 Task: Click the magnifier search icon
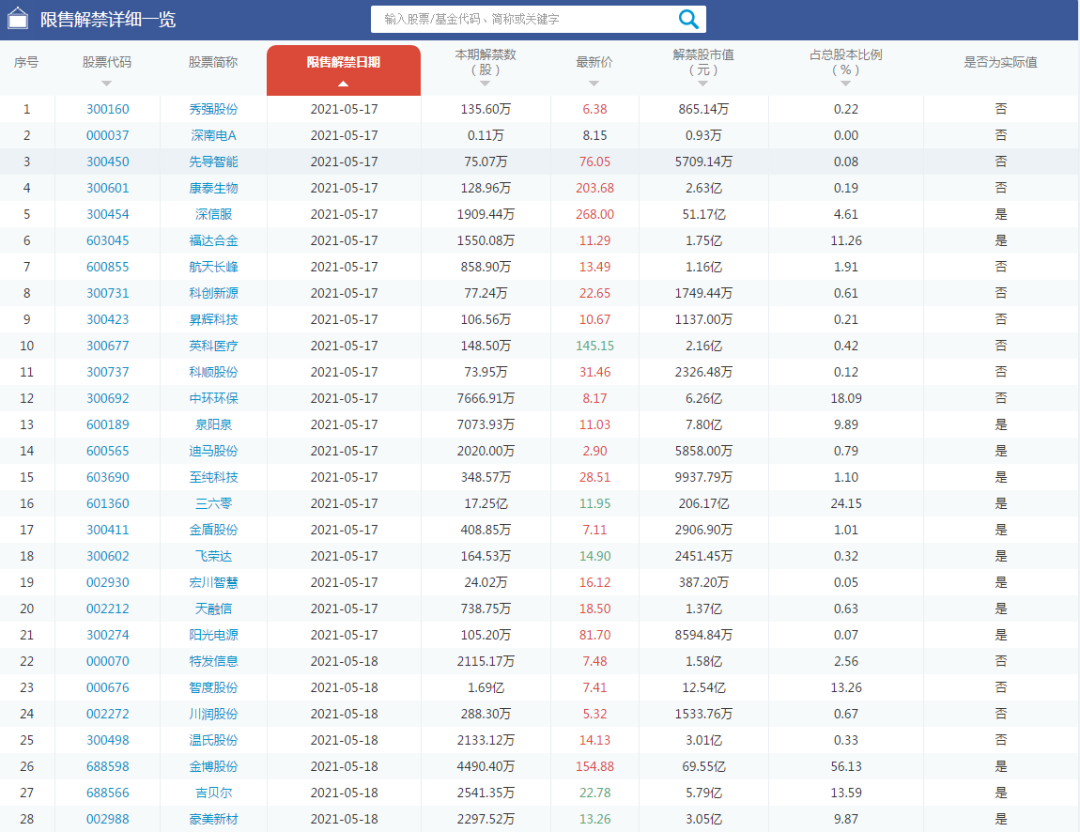pyautogui.click(x=688, y=19)
